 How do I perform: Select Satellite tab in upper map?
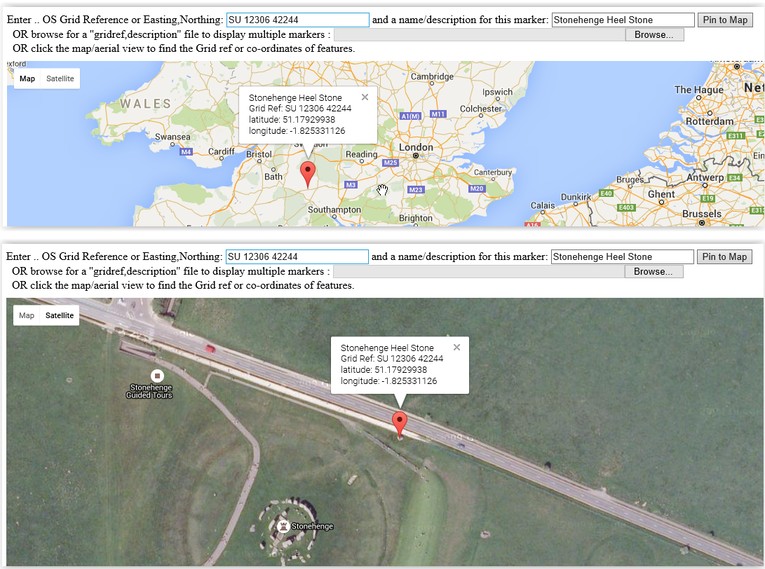tap(60, 79)
